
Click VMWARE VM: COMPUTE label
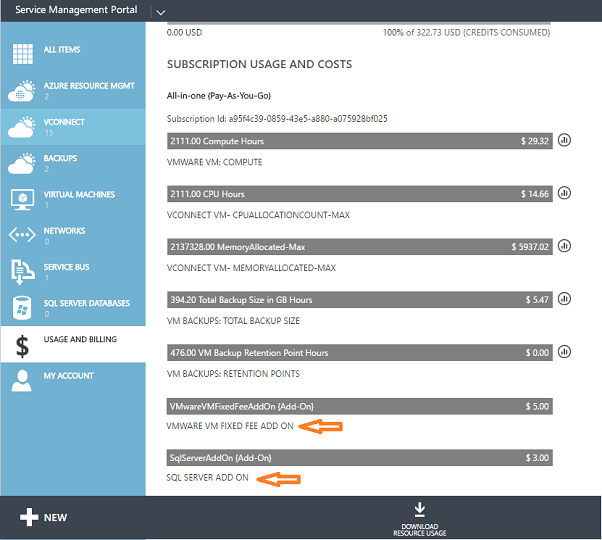click(214, 162)
